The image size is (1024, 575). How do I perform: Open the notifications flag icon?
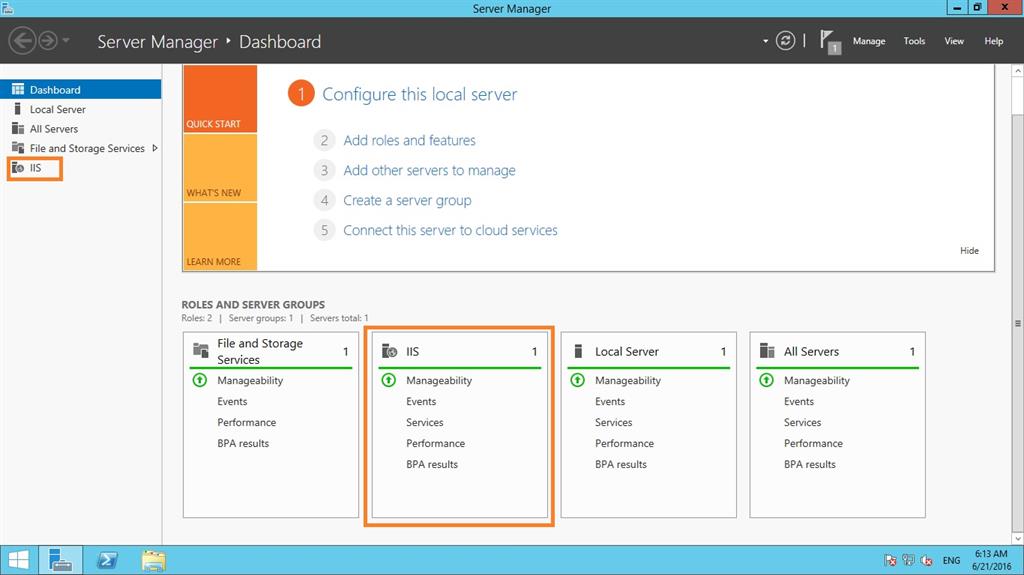(828, 41)
